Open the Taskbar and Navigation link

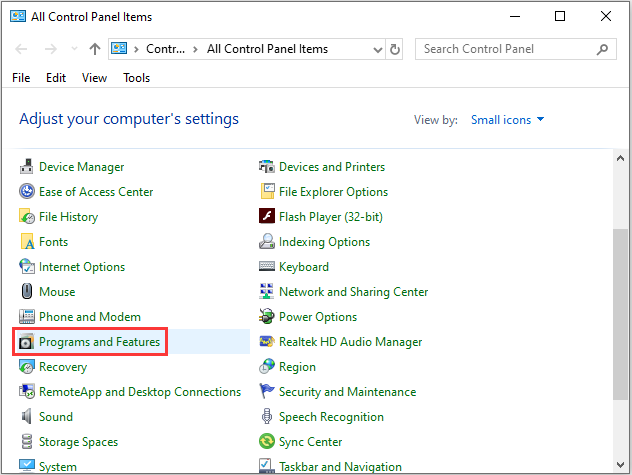(340, 467)
